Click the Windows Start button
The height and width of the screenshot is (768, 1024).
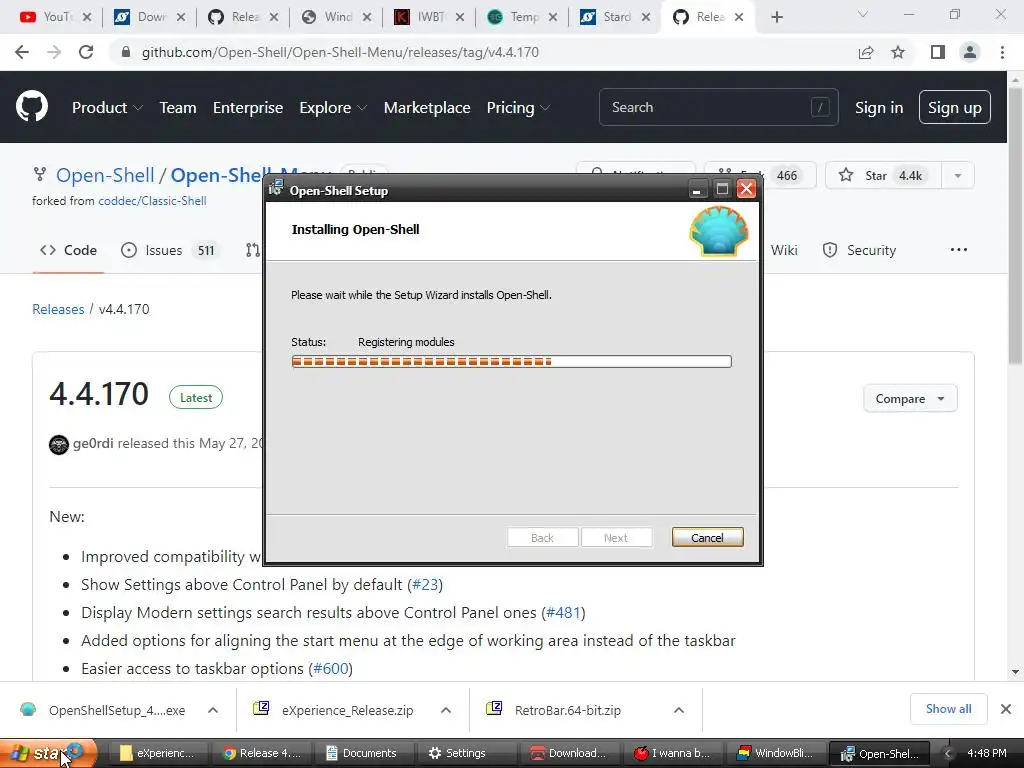48,753
